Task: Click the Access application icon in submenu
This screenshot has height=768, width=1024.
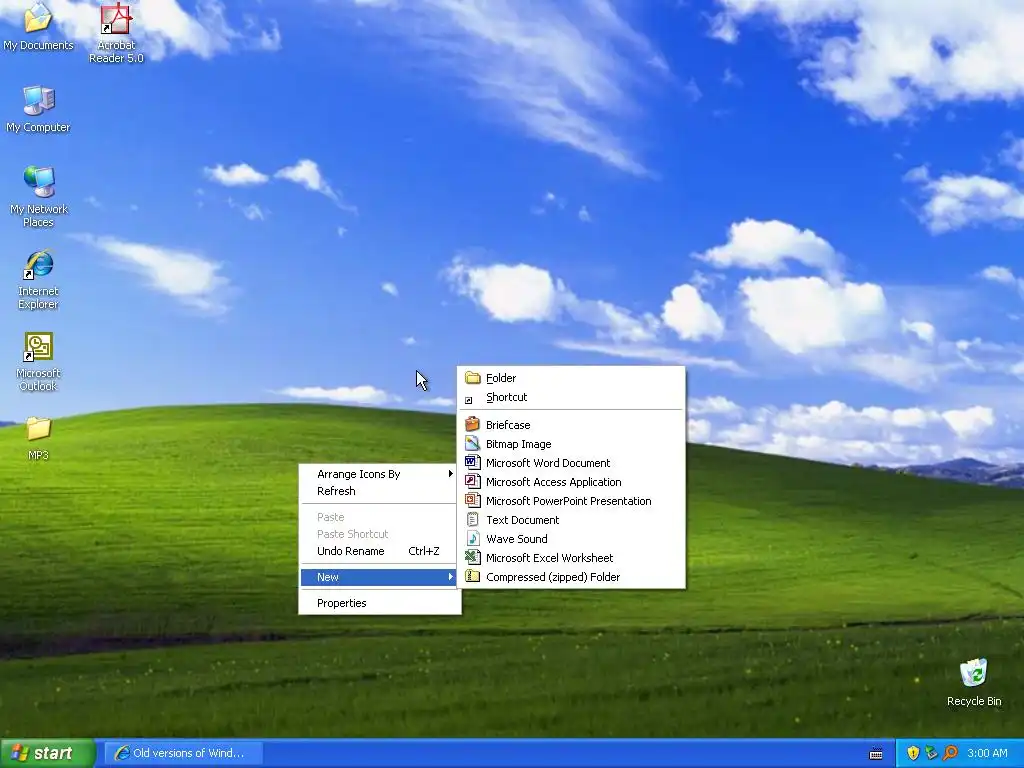Action: click(472, 481)
